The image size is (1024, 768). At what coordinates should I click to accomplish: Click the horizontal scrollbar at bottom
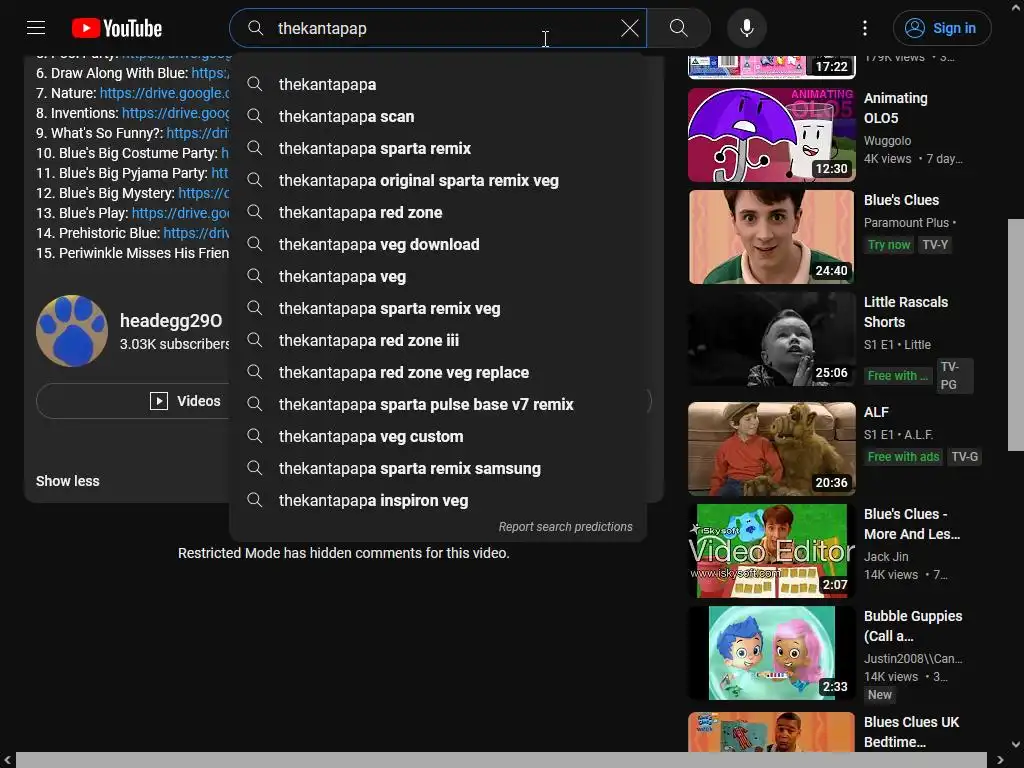coord(501,760)
